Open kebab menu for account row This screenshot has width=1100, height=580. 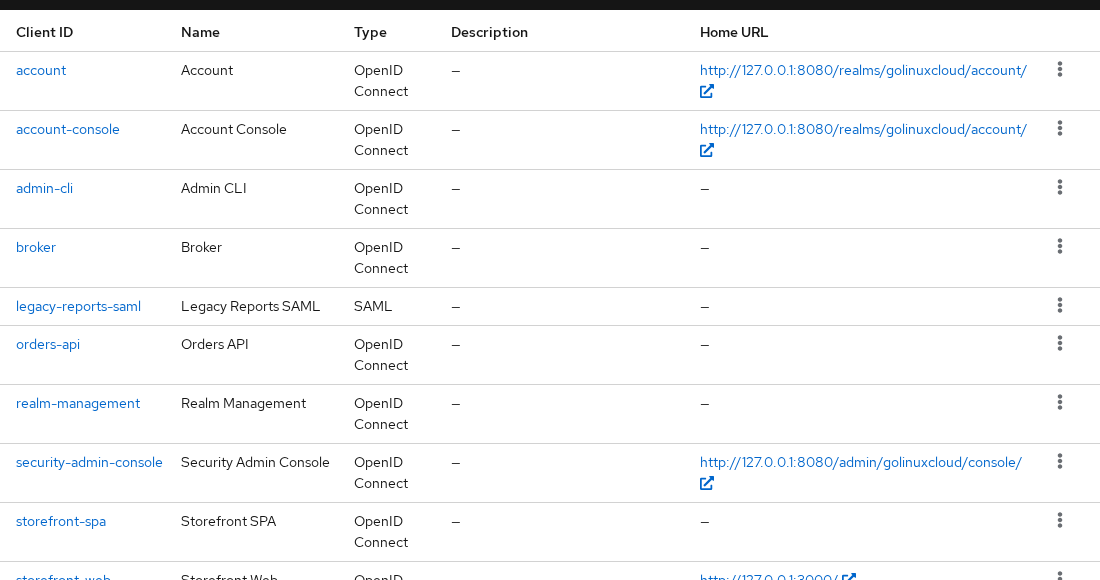coord(1059,69)
